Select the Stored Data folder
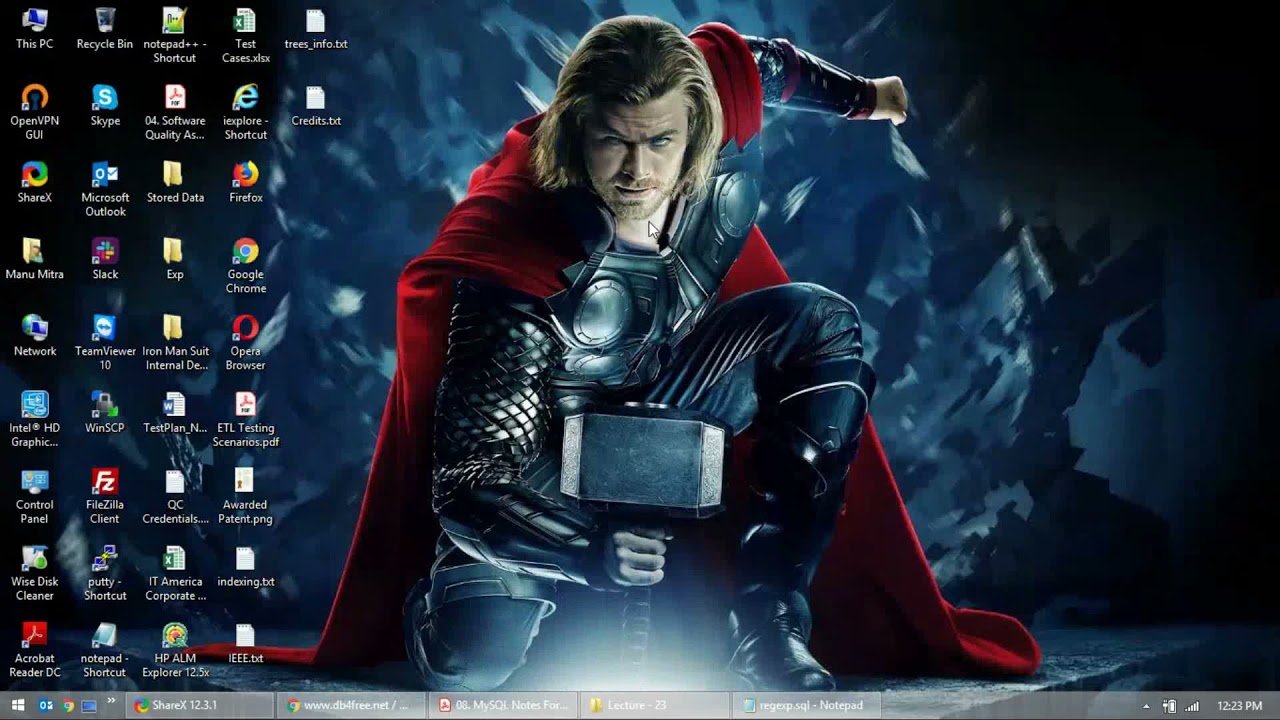This screenshot has width=1280, height=720. (175, 182)
